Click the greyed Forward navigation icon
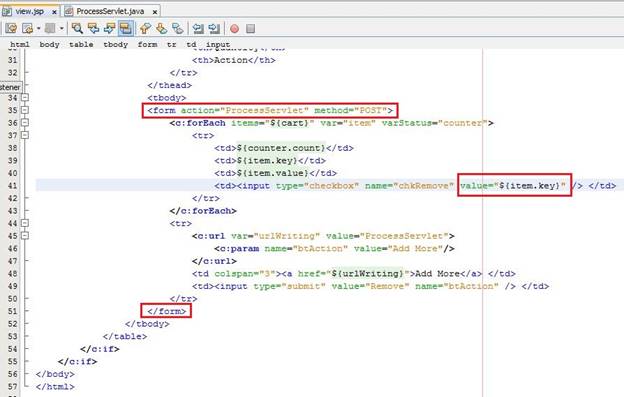 (x=50, y=28)
